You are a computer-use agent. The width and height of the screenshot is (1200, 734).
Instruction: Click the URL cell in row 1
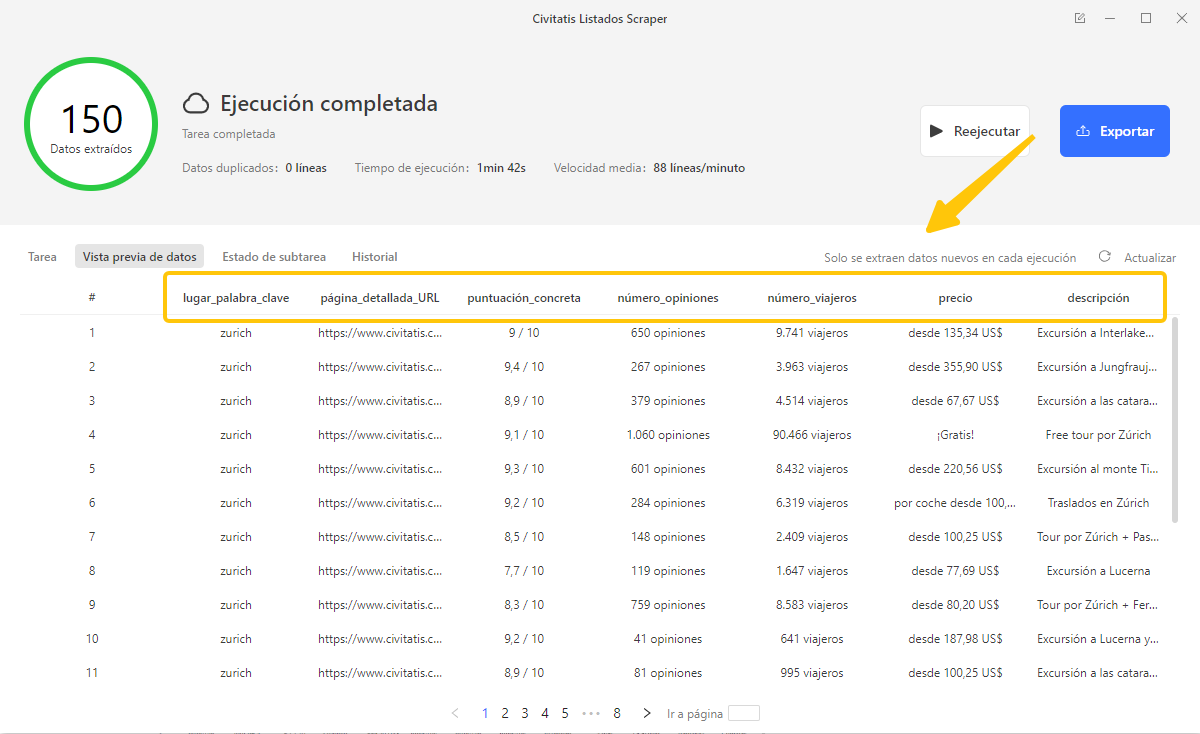pyautogui.click(x=380, y=333)
